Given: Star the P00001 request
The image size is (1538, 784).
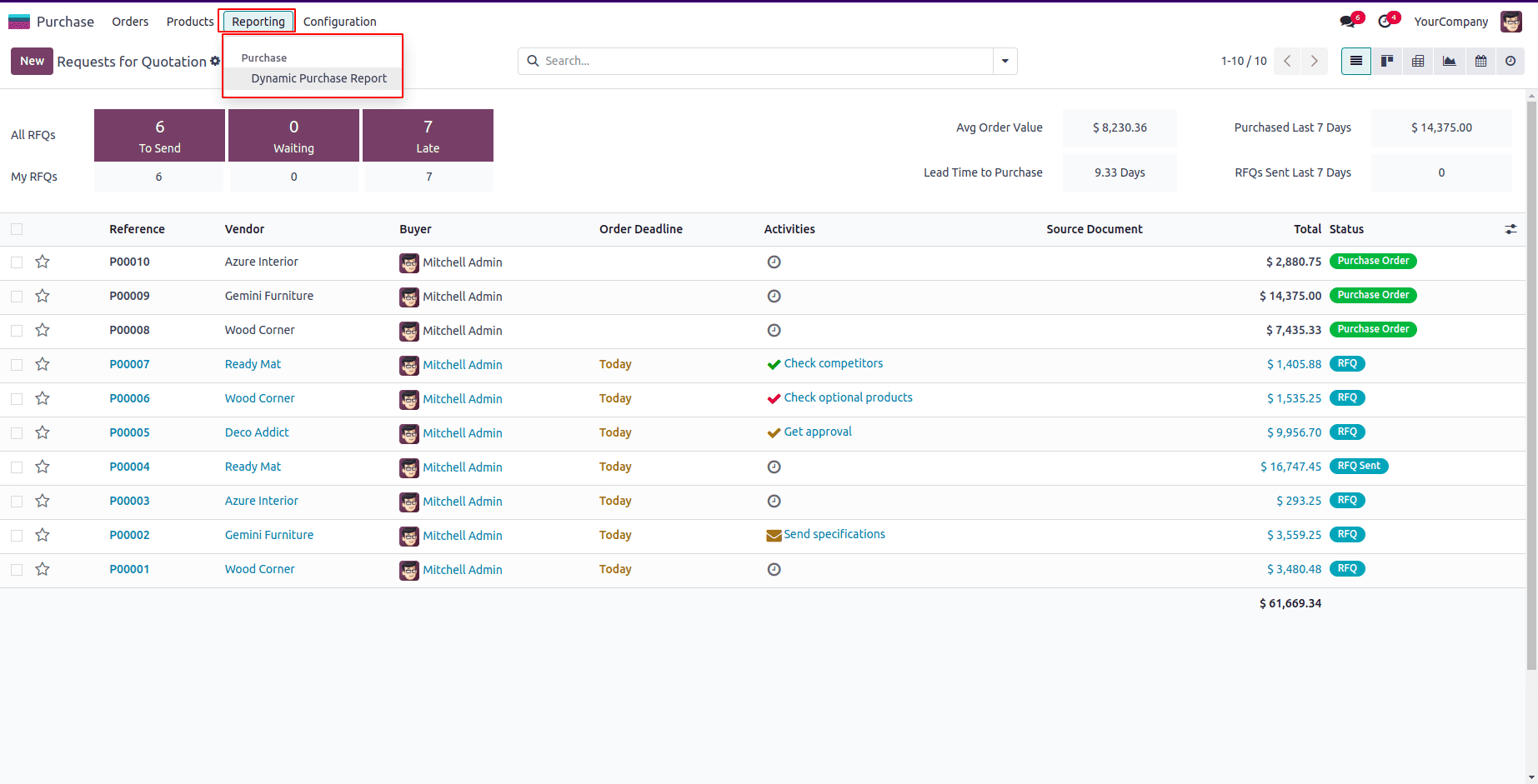Looking at the screenshot, I should tap(43, 569).
